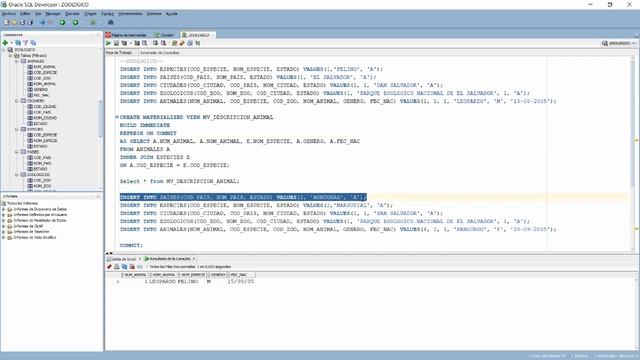Click the GENERO column header in results

click(x=218, y=275)
